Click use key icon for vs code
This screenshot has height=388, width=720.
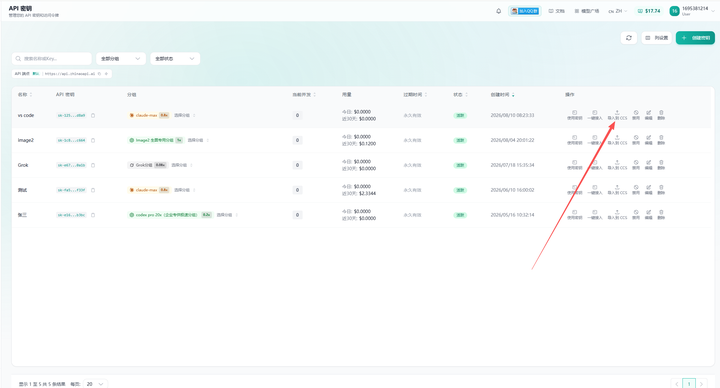point(574,115)
